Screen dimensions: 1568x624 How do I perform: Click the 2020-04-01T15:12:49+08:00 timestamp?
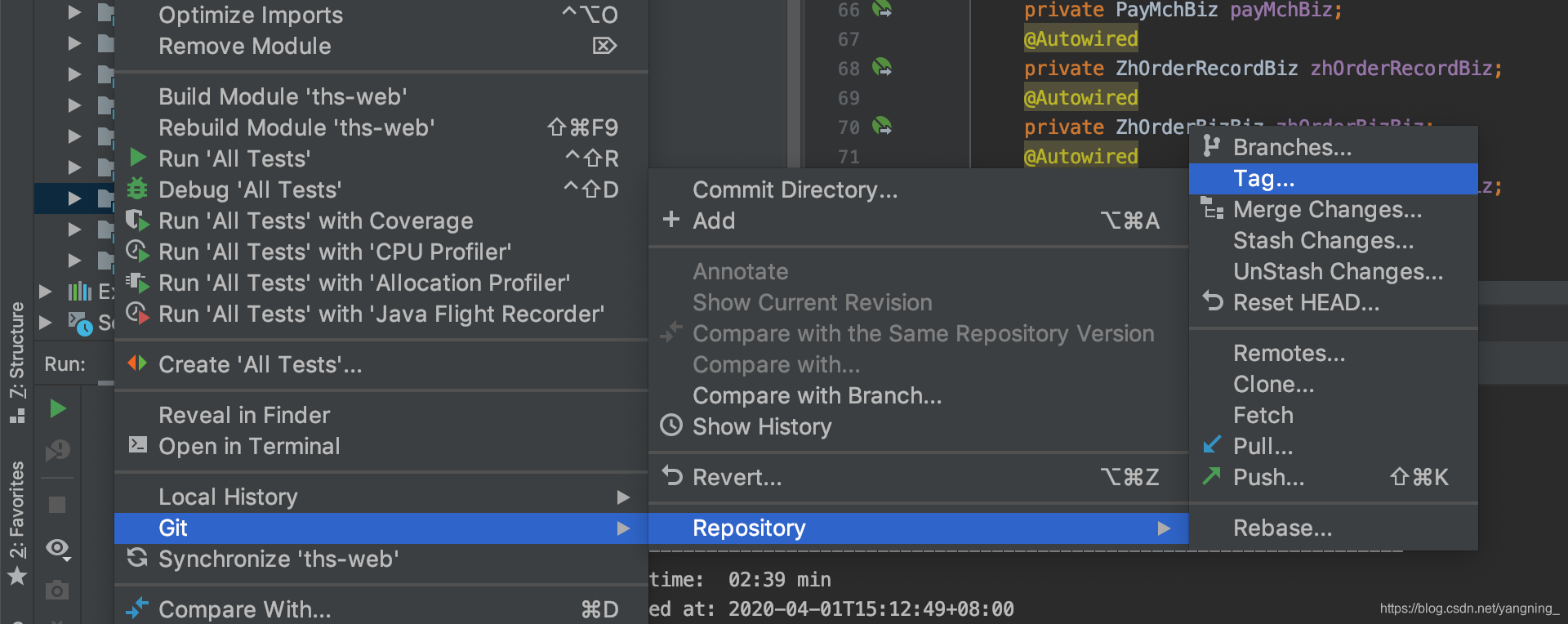coord(871,609)
